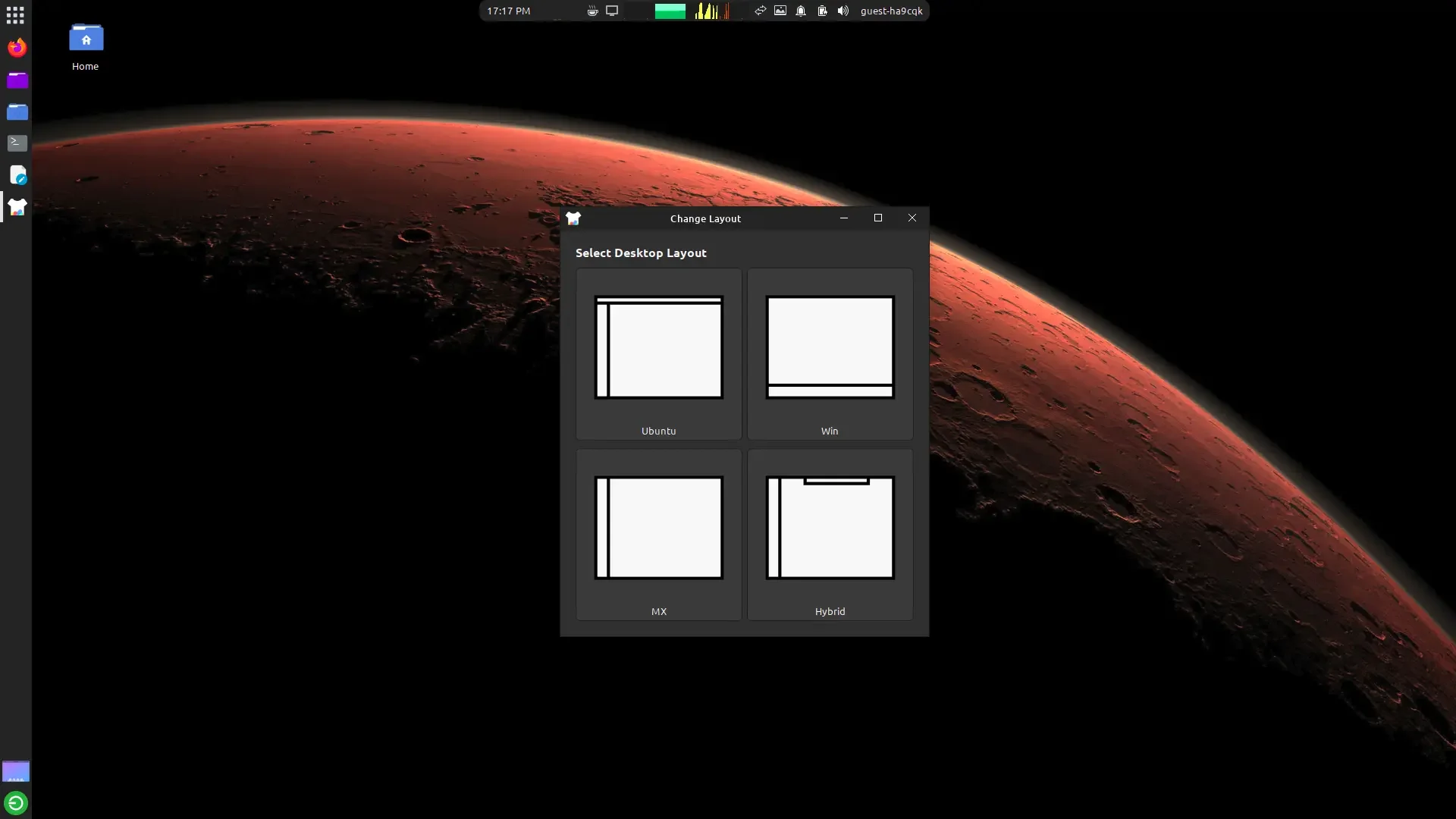Open the Home folder on desktop
The image size is (1456, 819).
86,47
